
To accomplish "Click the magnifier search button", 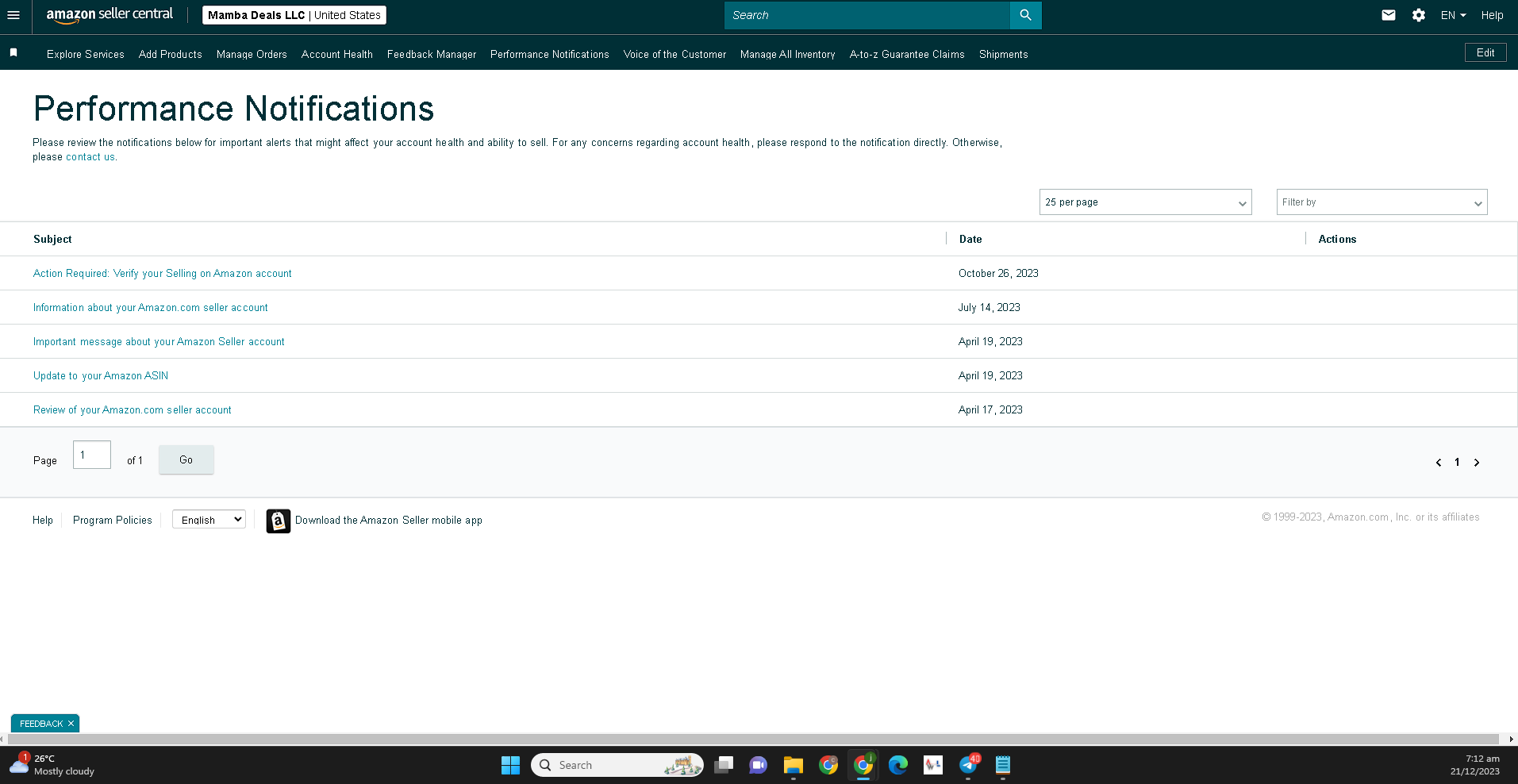I will coord(1025,15).
